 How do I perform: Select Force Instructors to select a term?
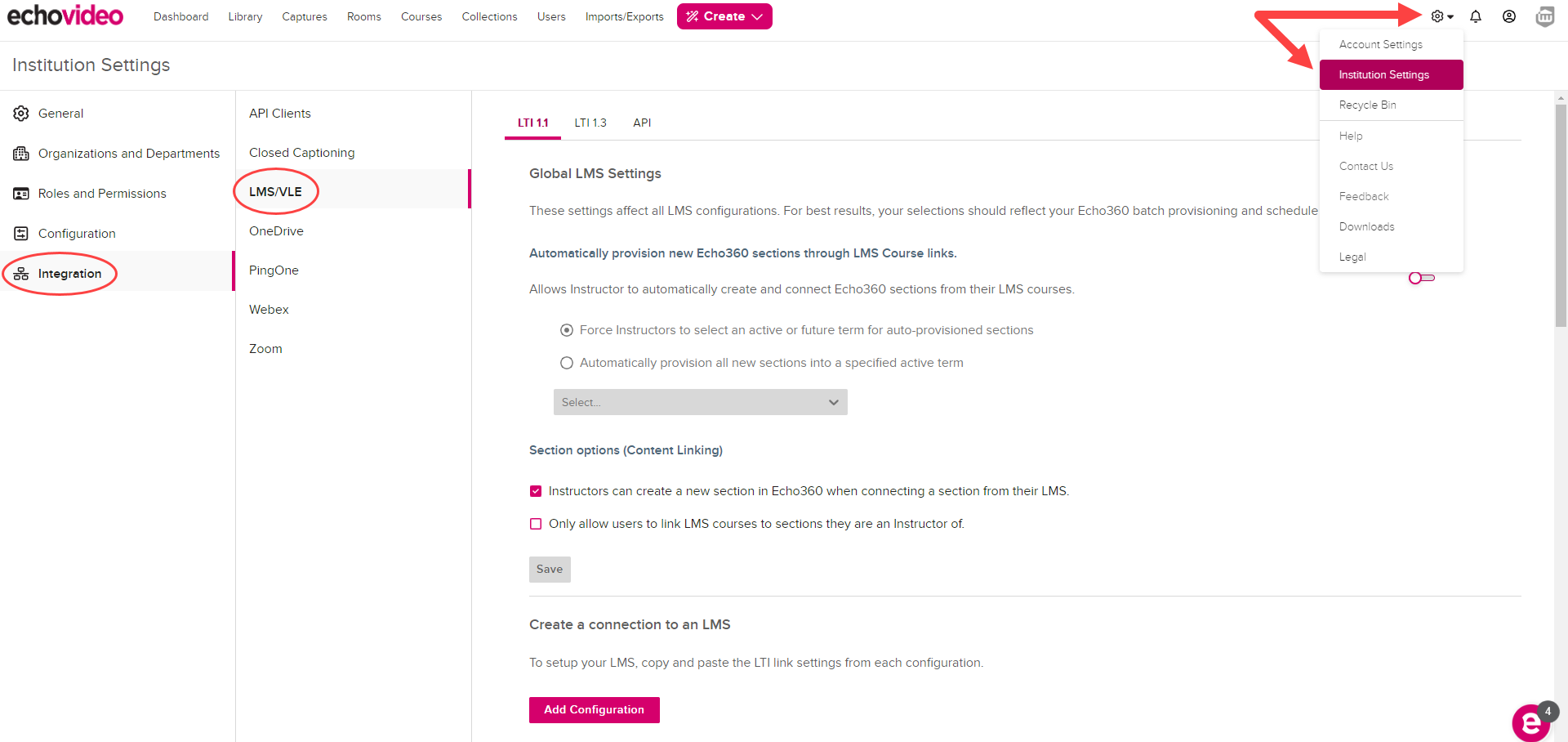click(567, 330)
